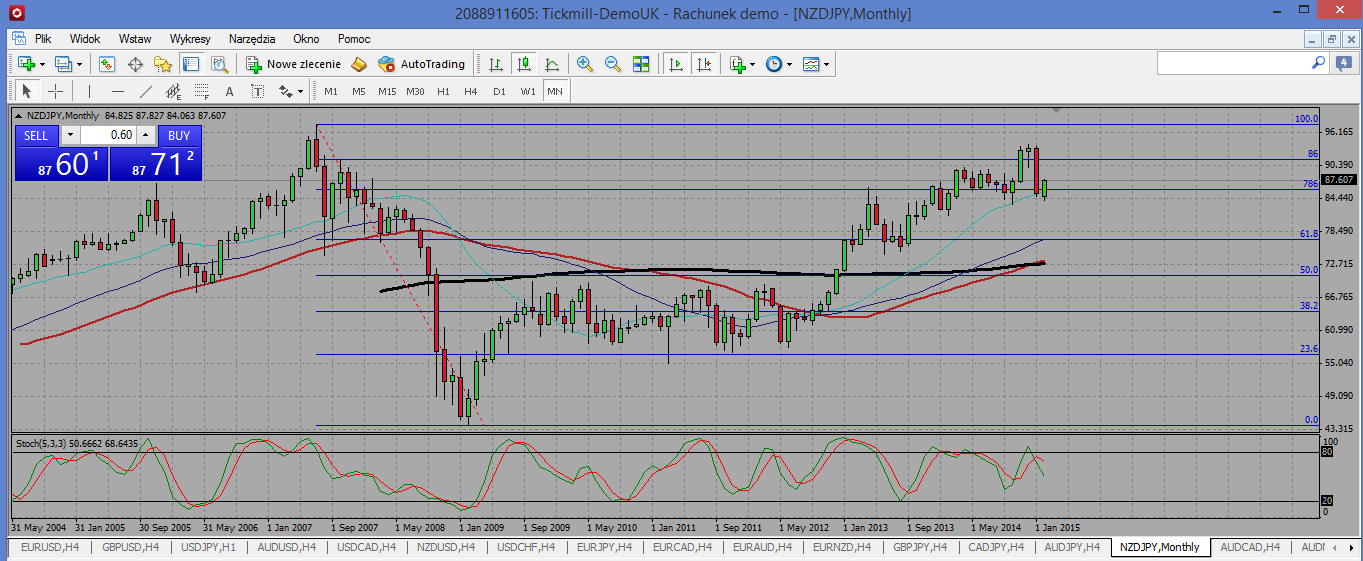The image size is (1363, 561).
Task: Select the Crosshair tool
Action: click(56, 91)
